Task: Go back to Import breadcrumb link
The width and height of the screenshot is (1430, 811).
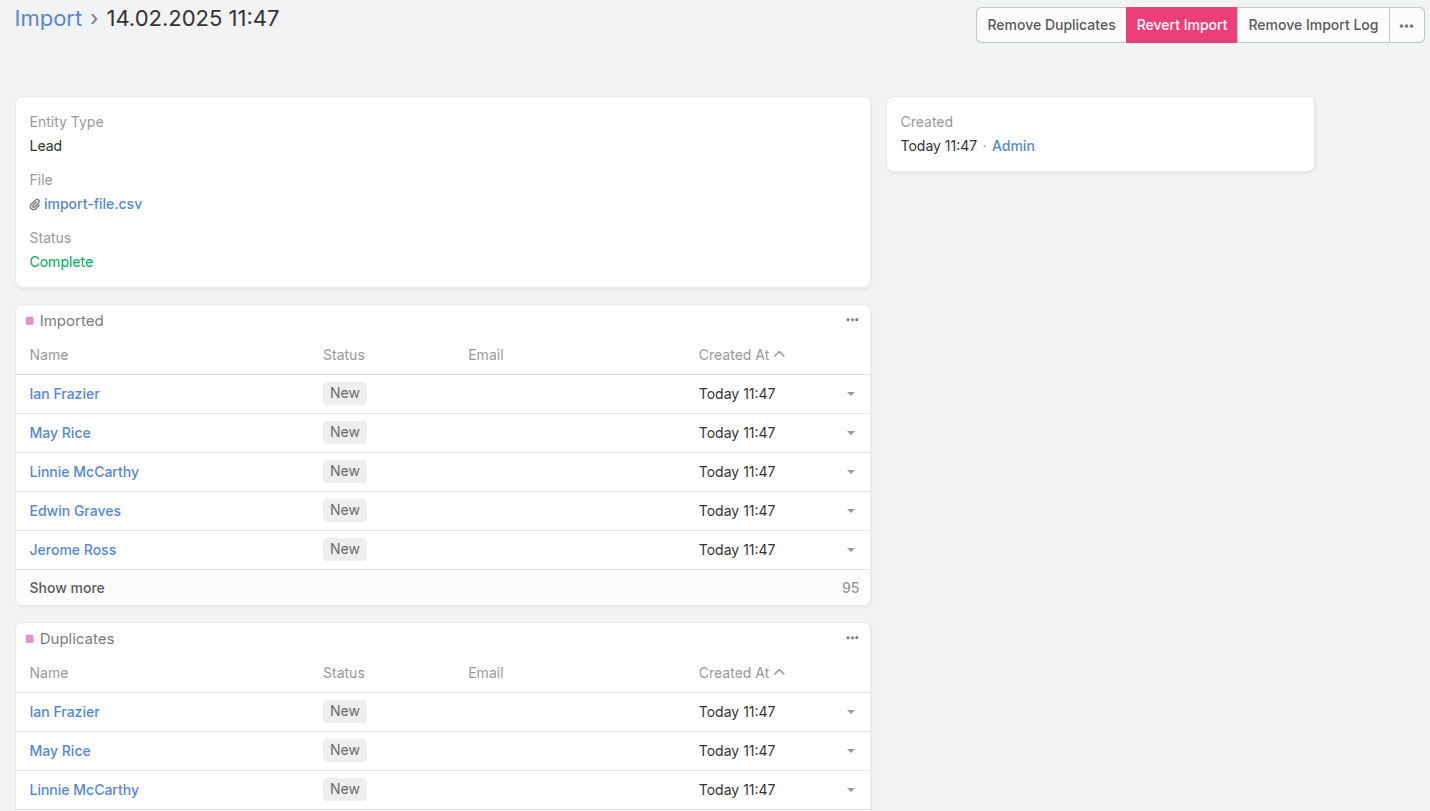Action: (48, 18)
